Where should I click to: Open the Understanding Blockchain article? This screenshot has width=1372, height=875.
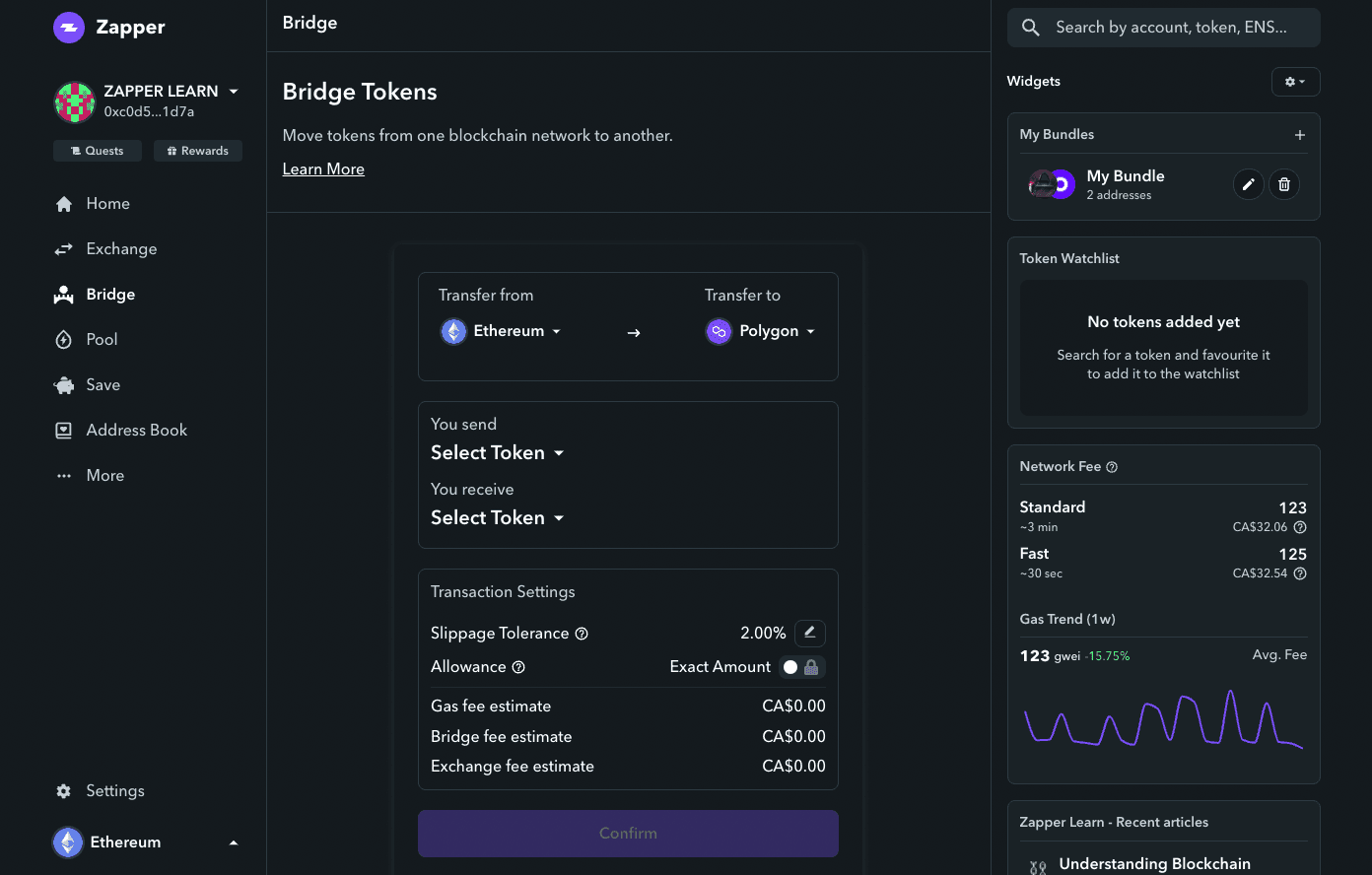tap(1154, 864)
